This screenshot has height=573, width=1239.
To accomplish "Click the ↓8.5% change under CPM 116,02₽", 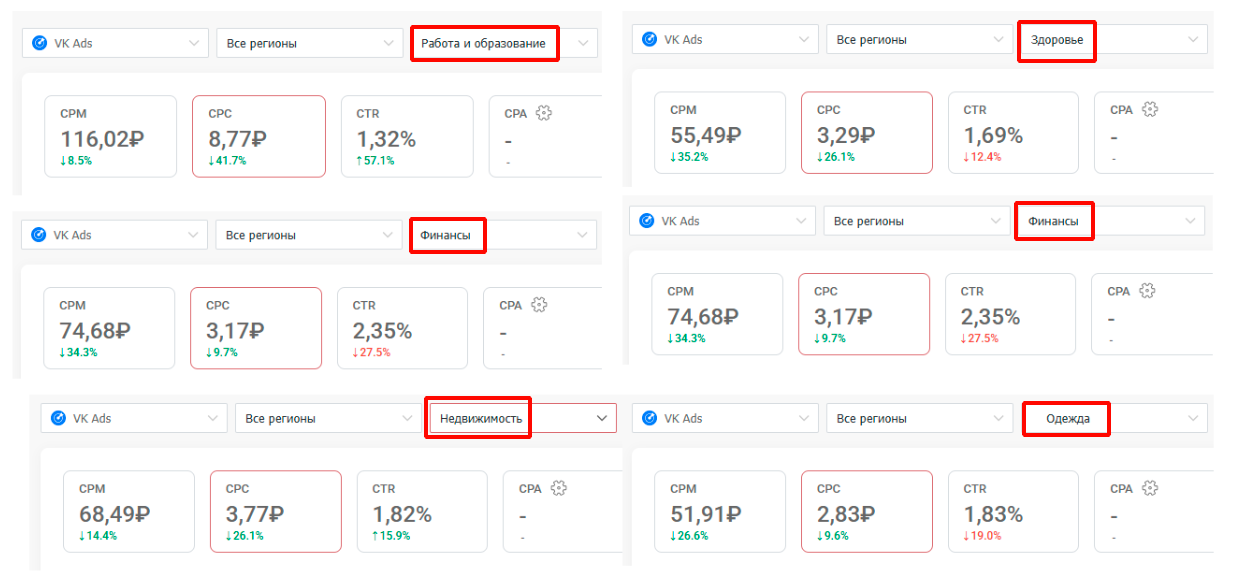I will (x=76, y=160).
